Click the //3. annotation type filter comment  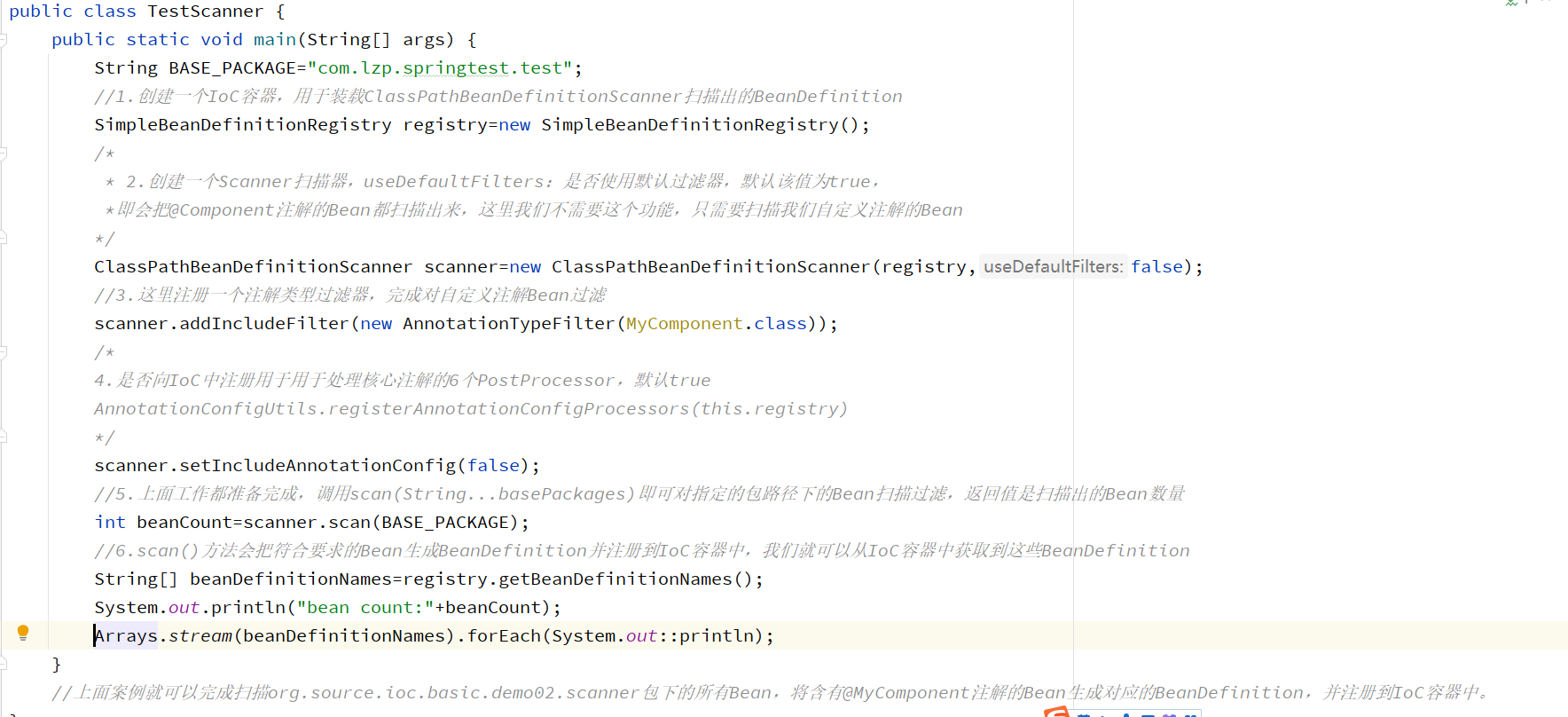350,295
